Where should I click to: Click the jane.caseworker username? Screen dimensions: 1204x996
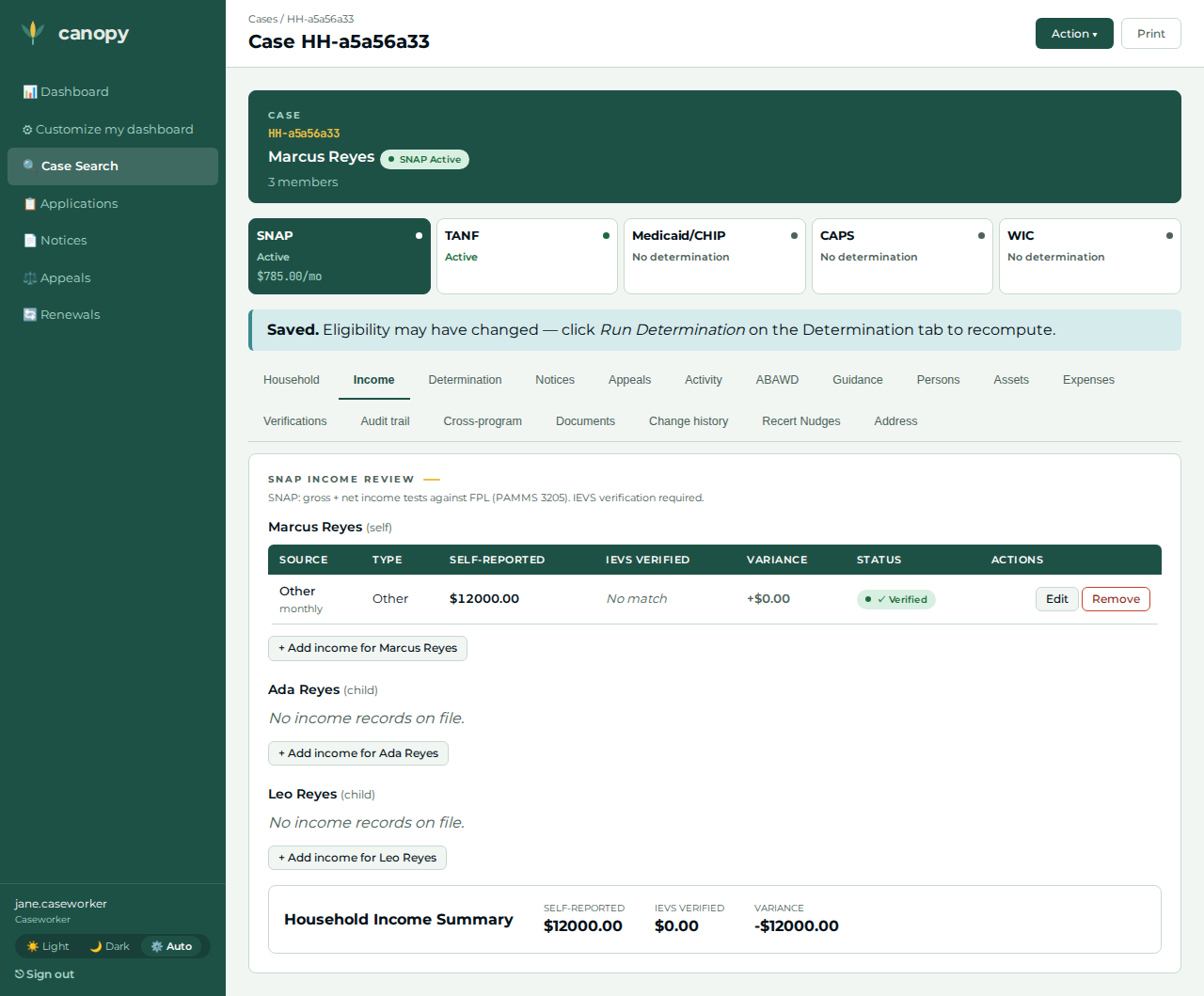61,904
